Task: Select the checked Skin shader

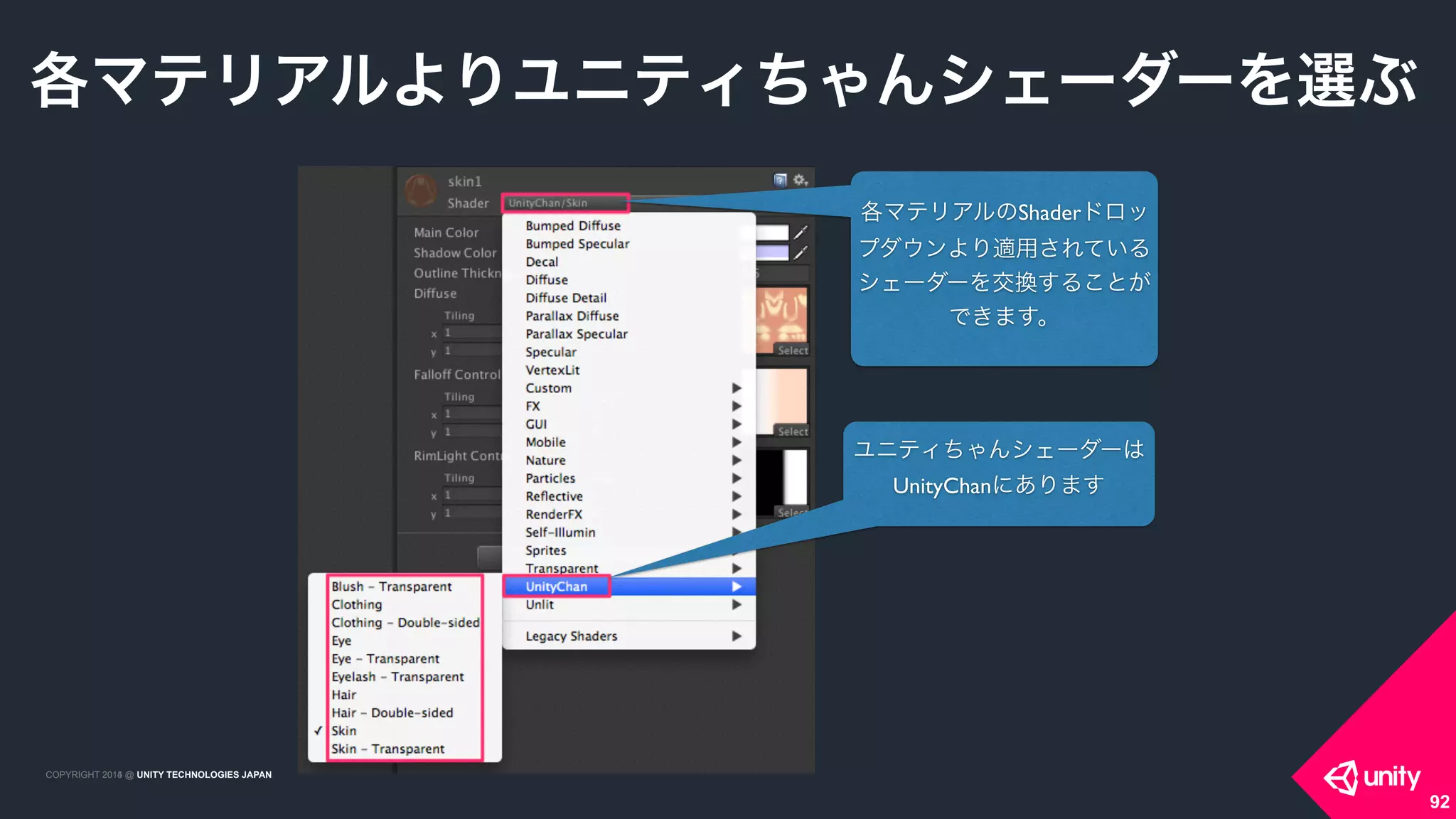Action: [x=405, y=731]
